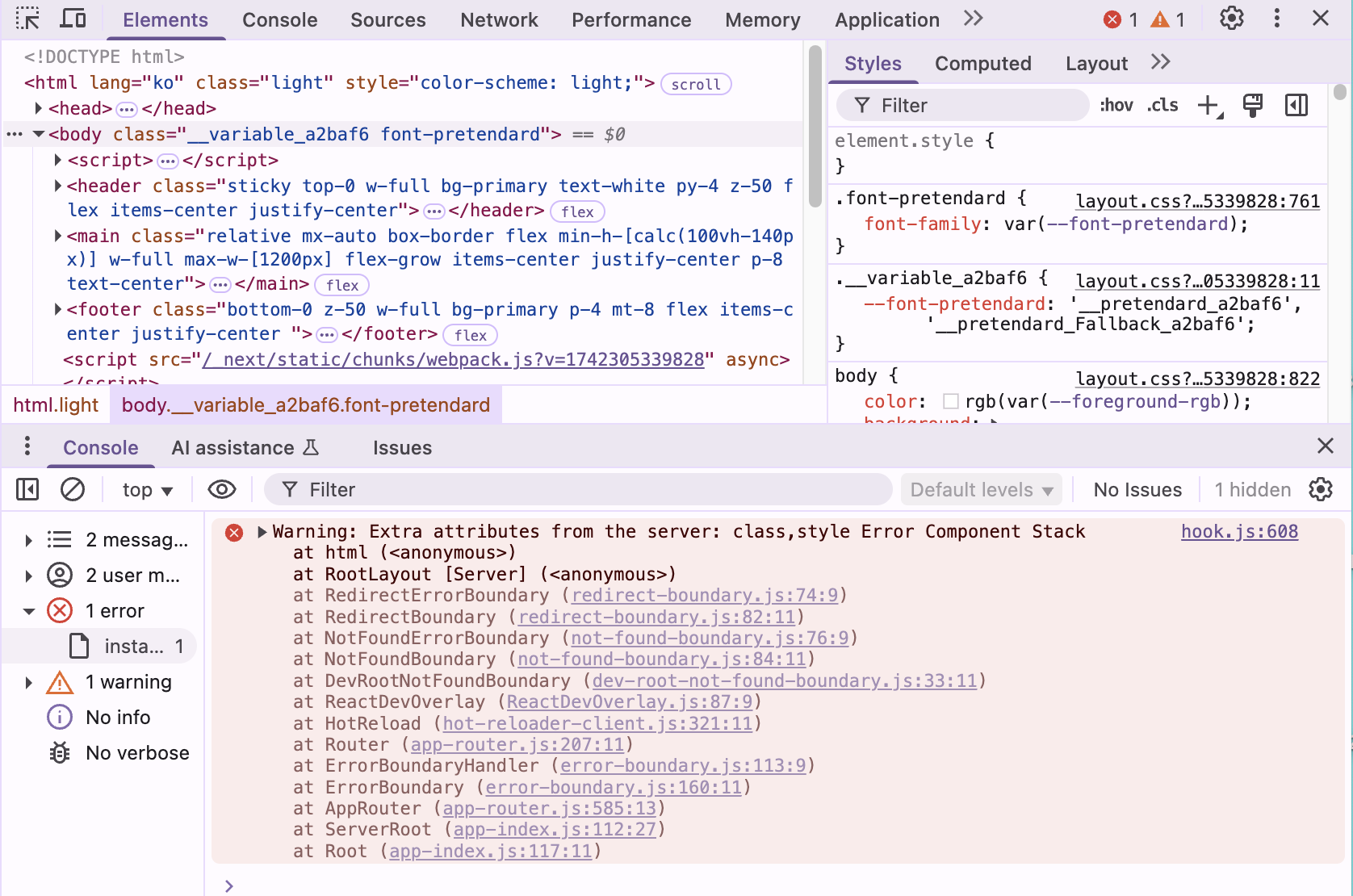Open AI assistance drawer tab
The height and width of the screenshot is (896, 1353).
pyautogui.click(x=245, y=448)
